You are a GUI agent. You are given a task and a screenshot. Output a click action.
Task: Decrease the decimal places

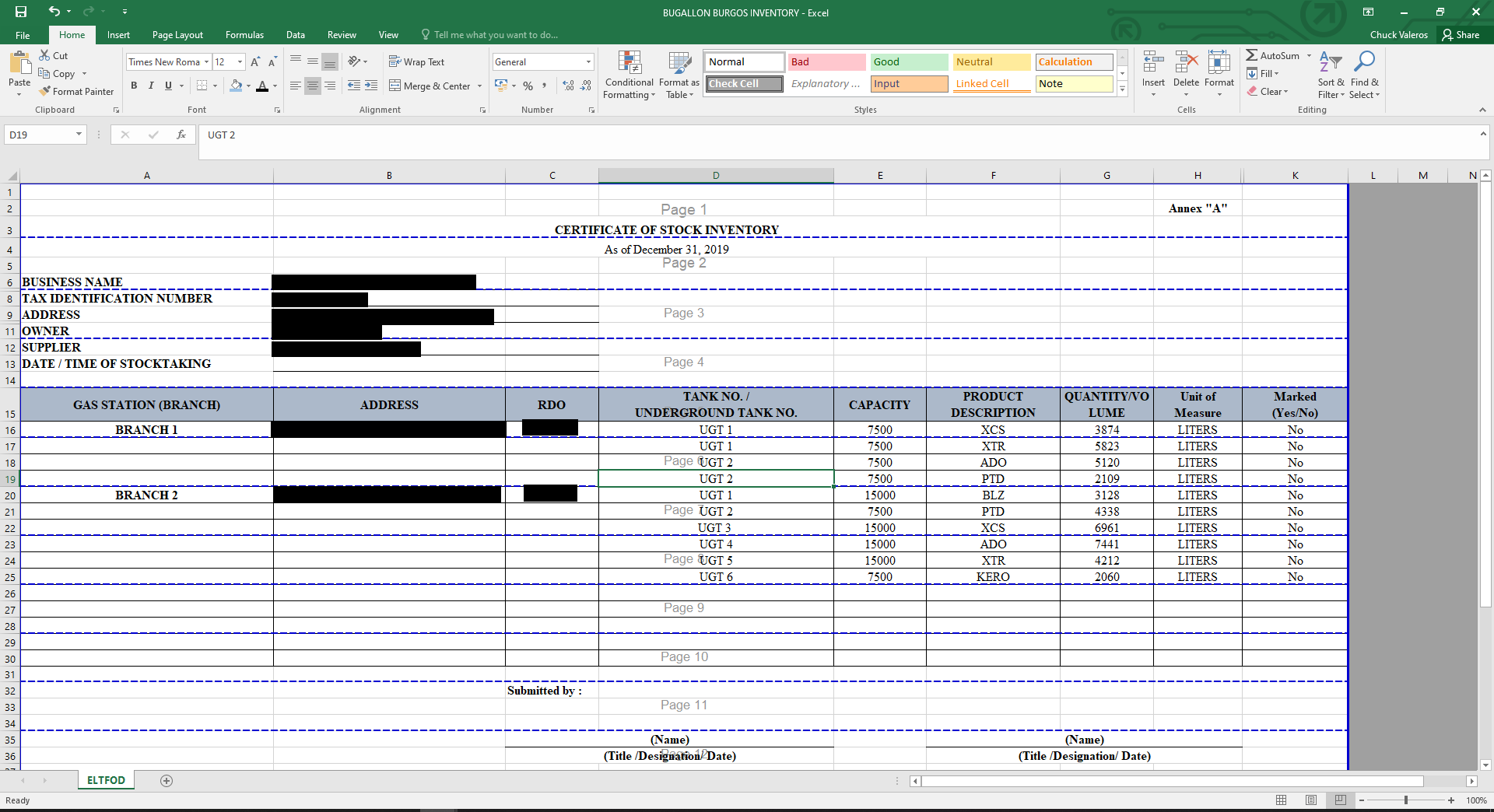tap(586, 86)
